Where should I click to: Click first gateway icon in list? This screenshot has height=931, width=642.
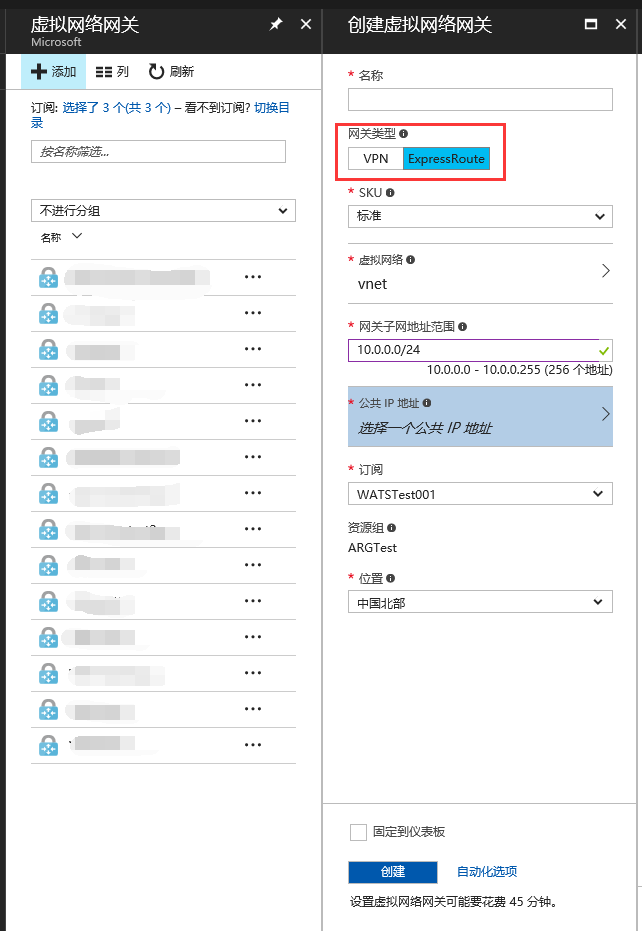pyautogui.click(x=48, y=278)
